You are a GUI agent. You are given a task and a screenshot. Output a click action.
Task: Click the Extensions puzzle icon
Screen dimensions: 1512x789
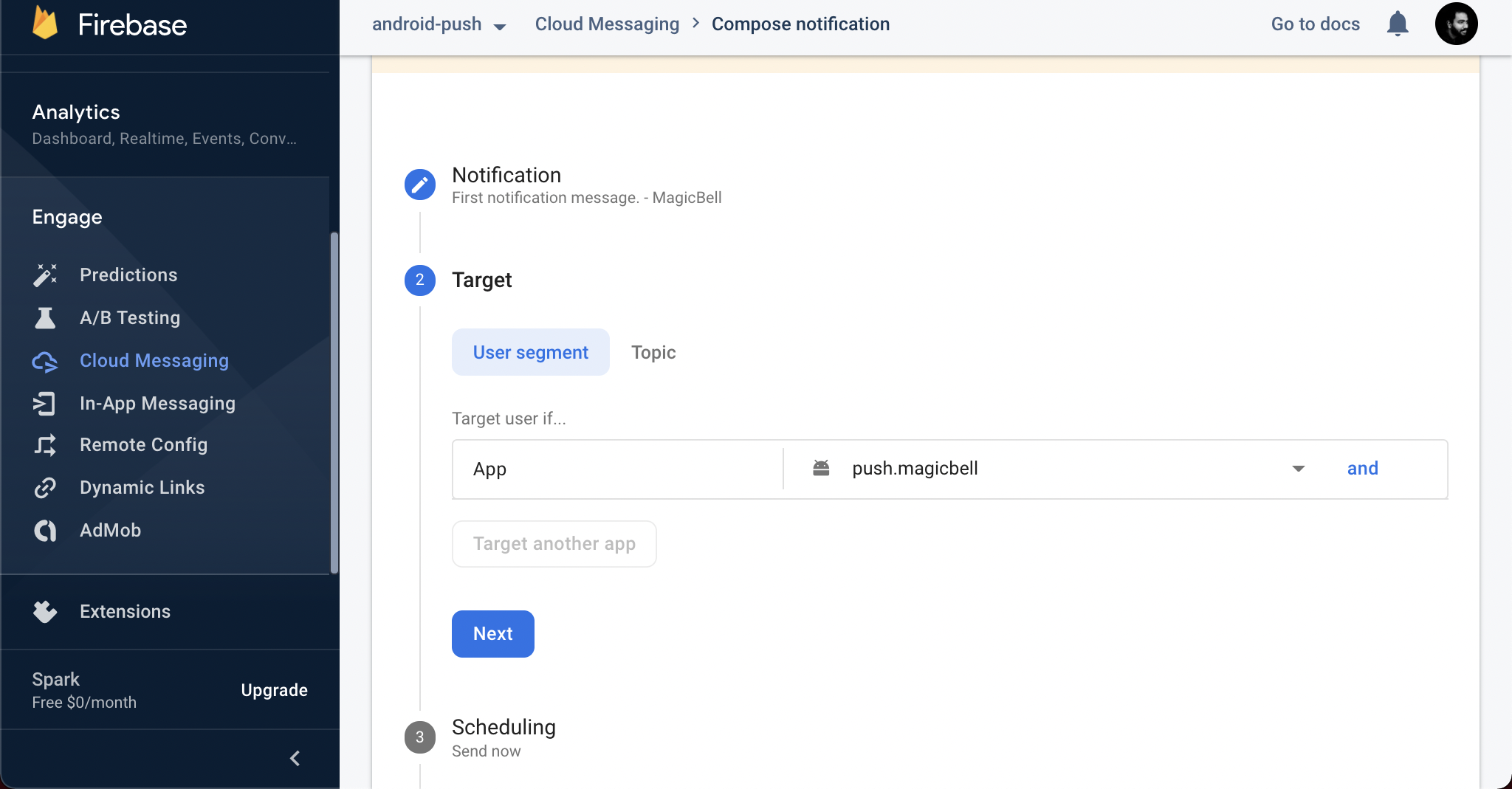(44, 611)
